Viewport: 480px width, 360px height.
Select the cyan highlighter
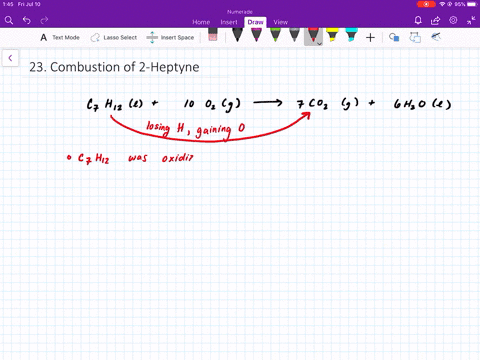click(351, 35)
